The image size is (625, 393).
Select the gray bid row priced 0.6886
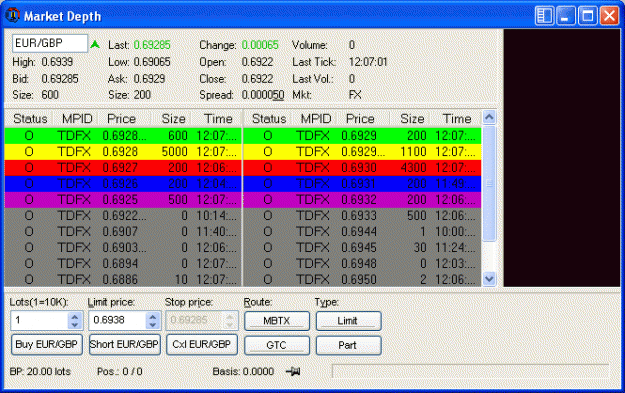click(123, 279)
